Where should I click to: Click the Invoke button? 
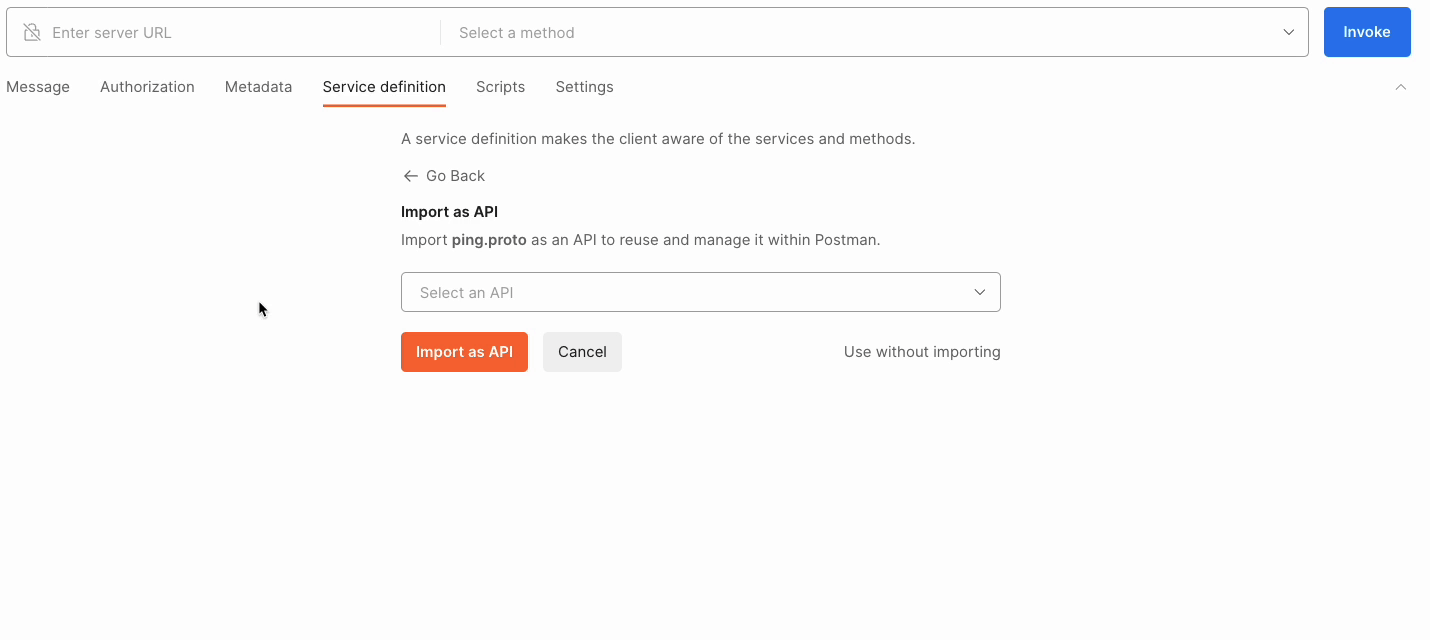1366,31
